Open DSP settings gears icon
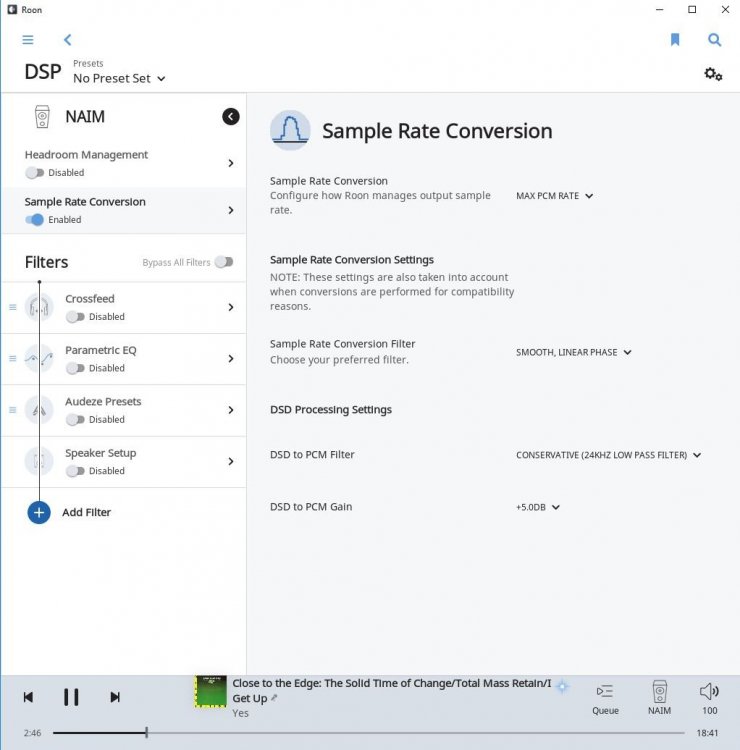The height and width of the screenshot is (750, 740). pos(713,74)
